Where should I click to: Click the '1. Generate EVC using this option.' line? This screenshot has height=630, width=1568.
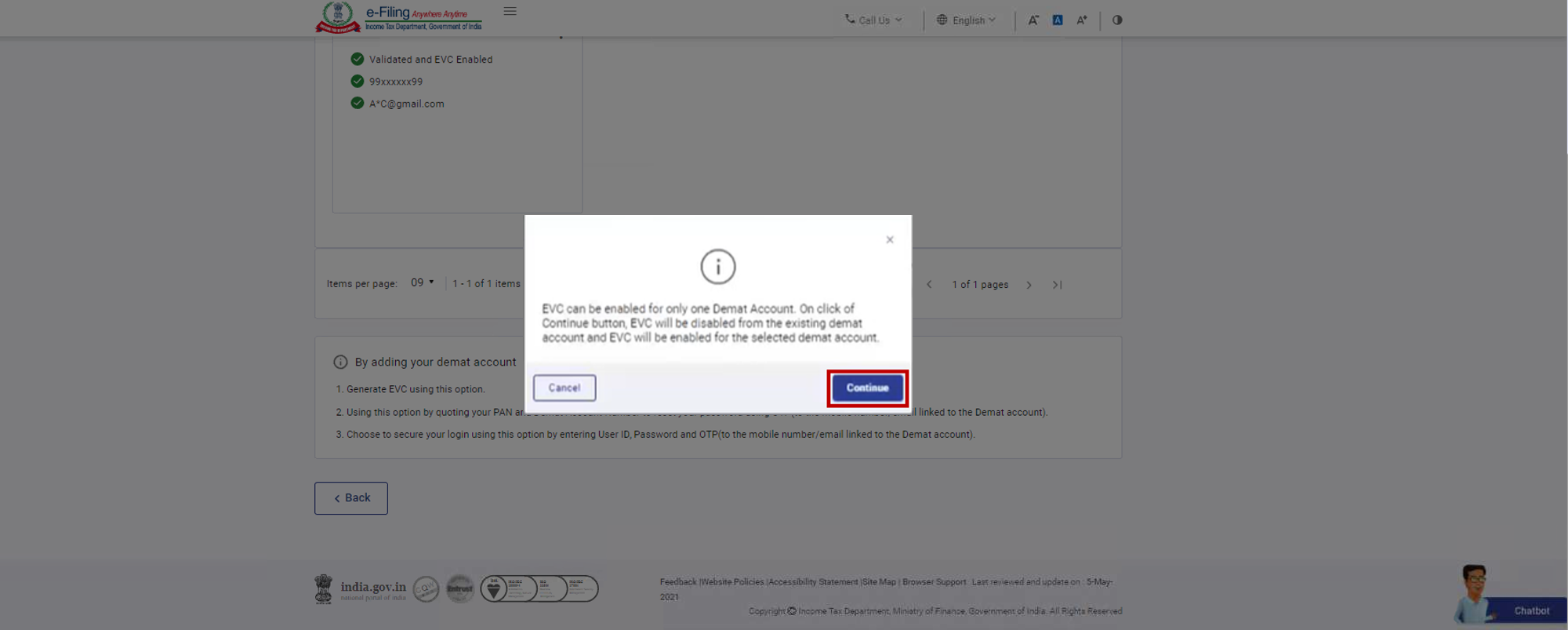pyautogui.click(x=411, y=389)
